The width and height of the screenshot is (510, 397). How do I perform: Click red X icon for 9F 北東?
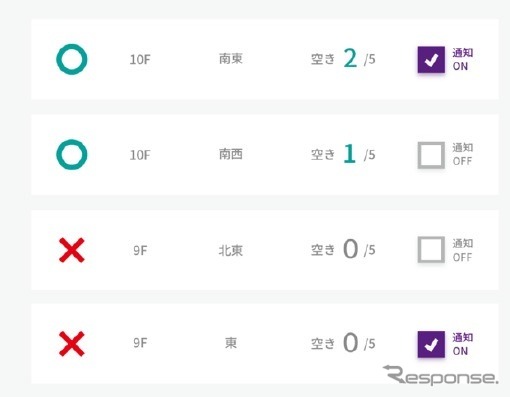tap(72, 250)
